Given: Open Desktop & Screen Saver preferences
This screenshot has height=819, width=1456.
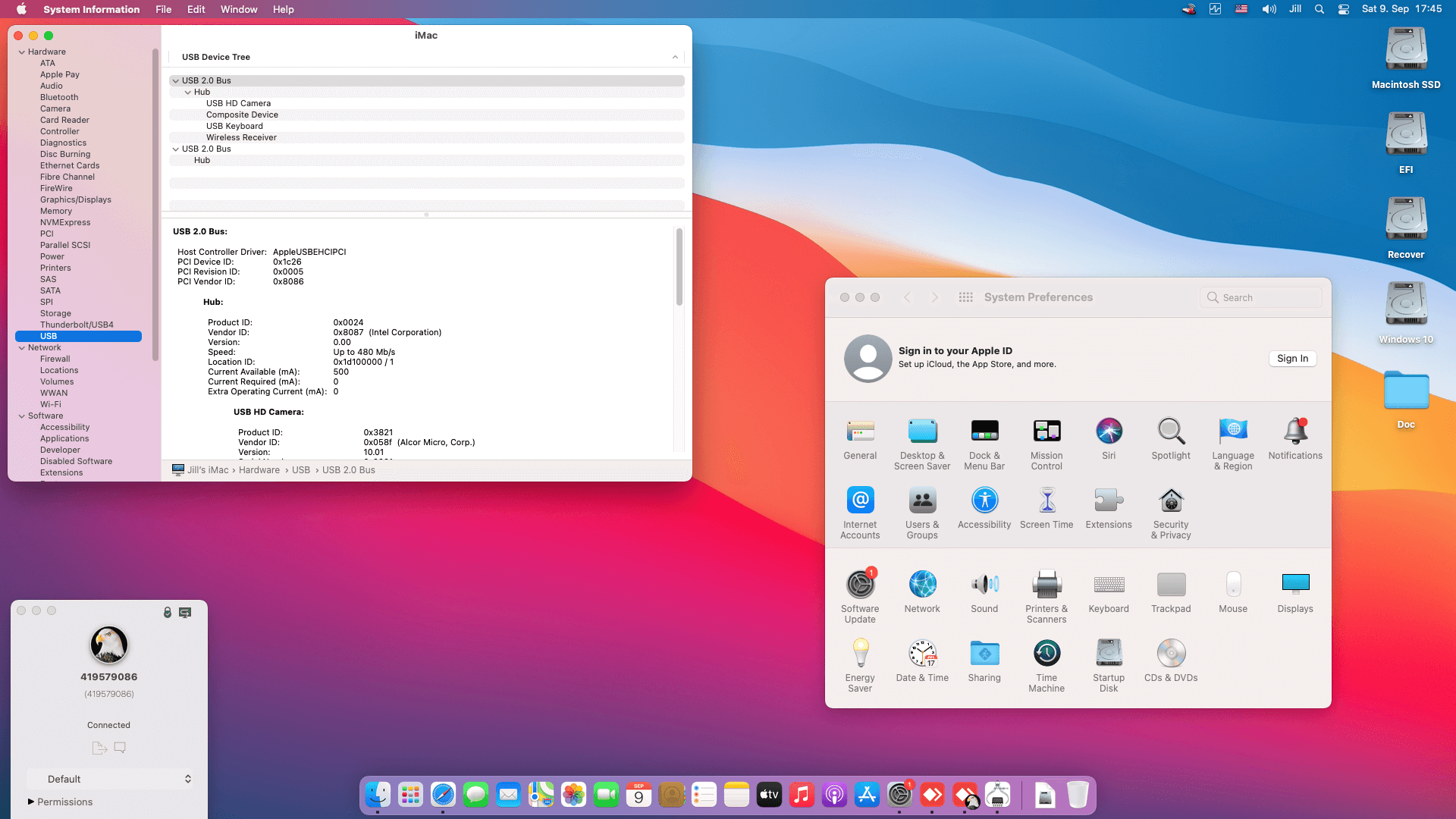Looking at the screenshot, I should [x=922, y=444].
